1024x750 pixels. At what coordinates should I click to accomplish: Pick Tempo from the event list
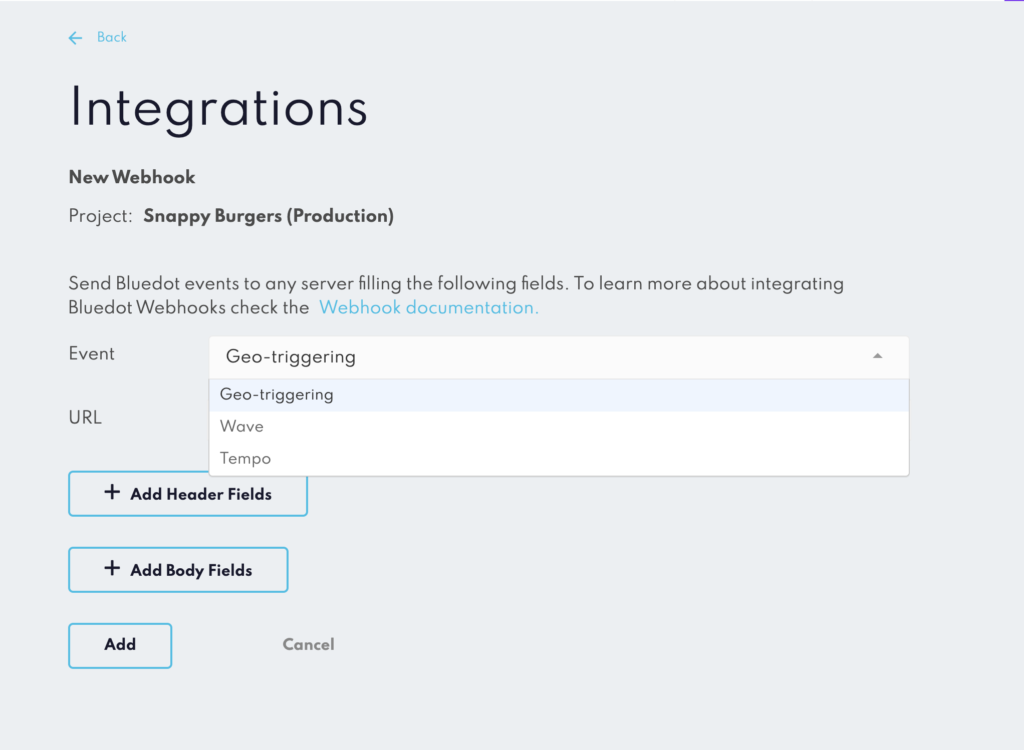559,459
